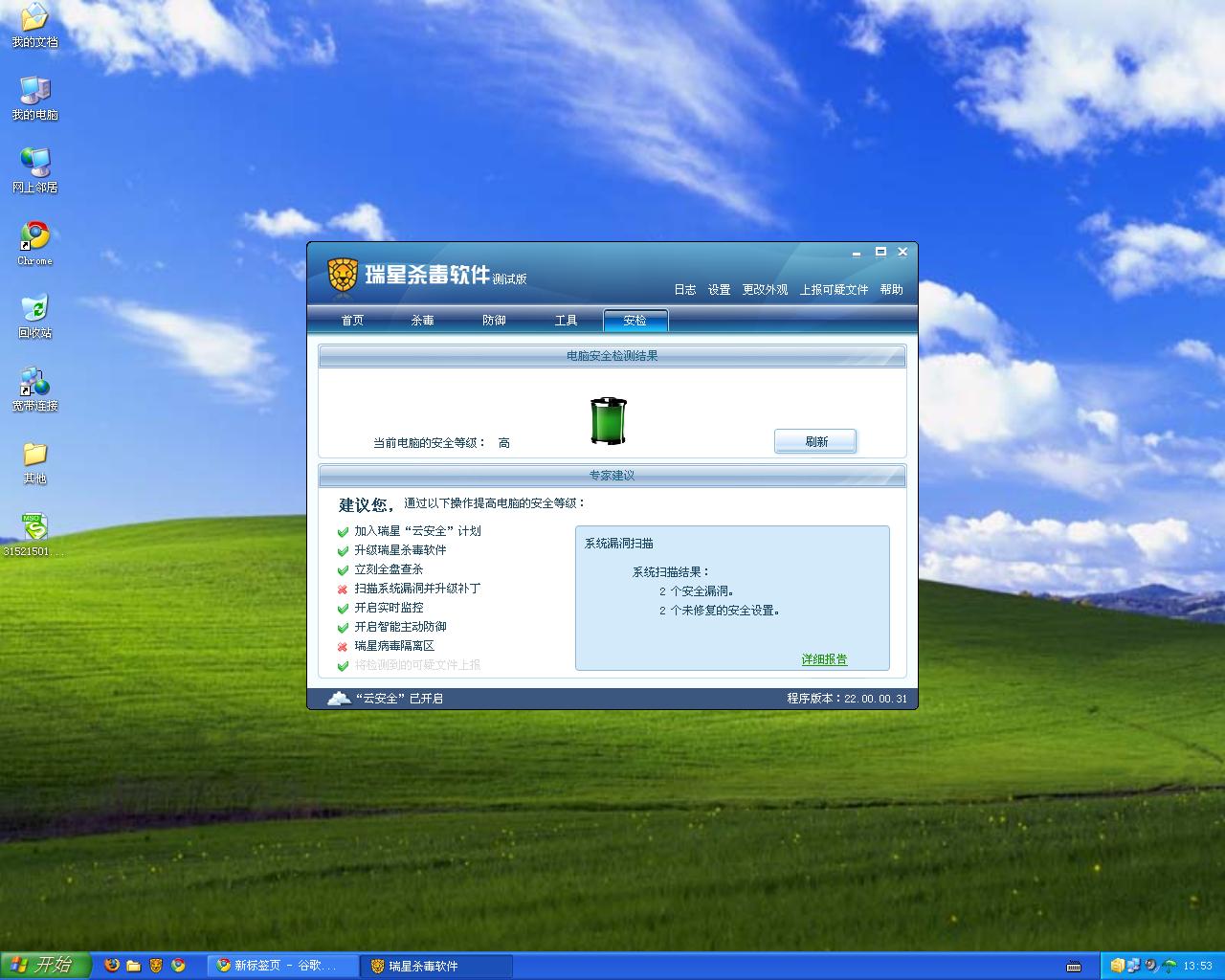This screenshot has width=1225, height=980.
Task: Switch to the 杀毒 tab
Action: click(x=423, y=321)
